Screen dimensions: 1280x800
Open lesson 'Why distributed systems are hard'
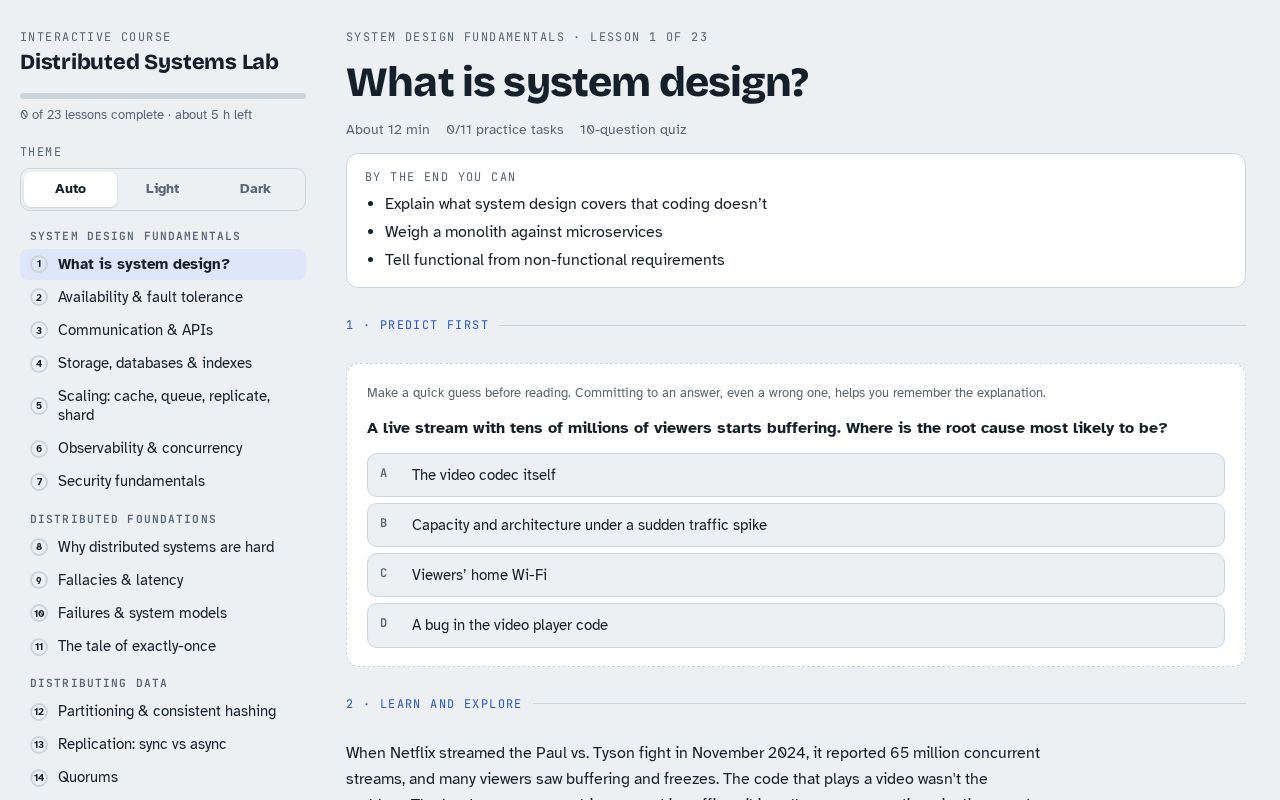[x=163, y=547]
